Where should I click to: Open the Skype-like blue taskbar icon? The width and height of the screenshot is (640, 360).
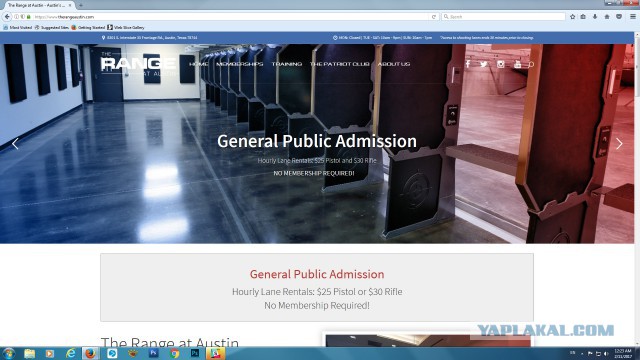(x=112, y=353)
